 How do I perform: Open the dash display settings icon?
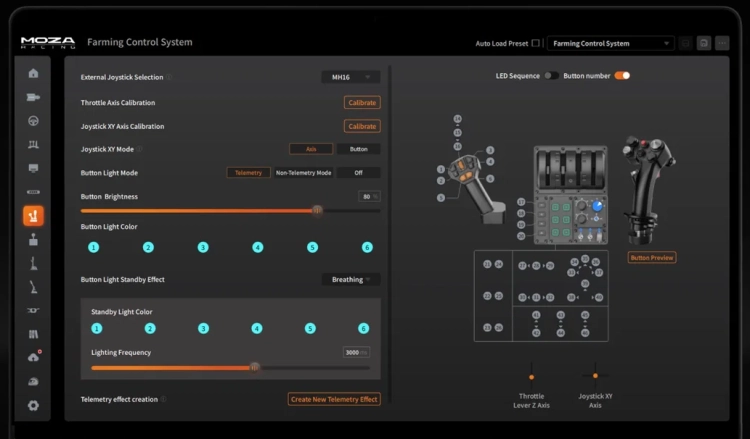(33, 168)
